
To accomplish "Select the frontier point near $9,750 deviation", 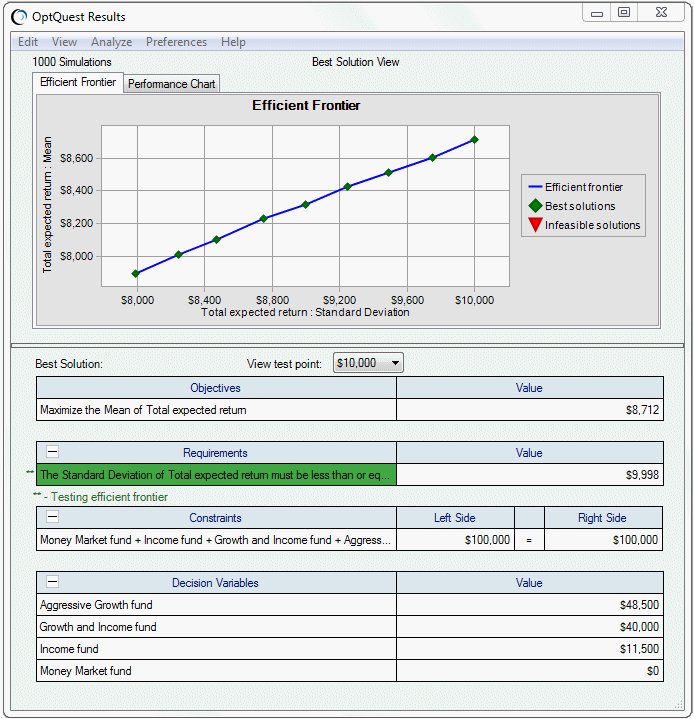I will 433,158.
